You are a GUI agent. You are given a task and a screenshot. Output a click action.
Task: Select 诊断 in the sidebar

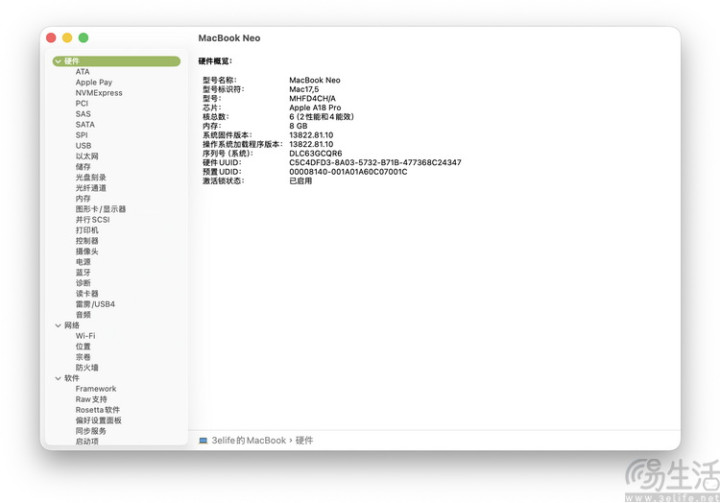point(83,283)
